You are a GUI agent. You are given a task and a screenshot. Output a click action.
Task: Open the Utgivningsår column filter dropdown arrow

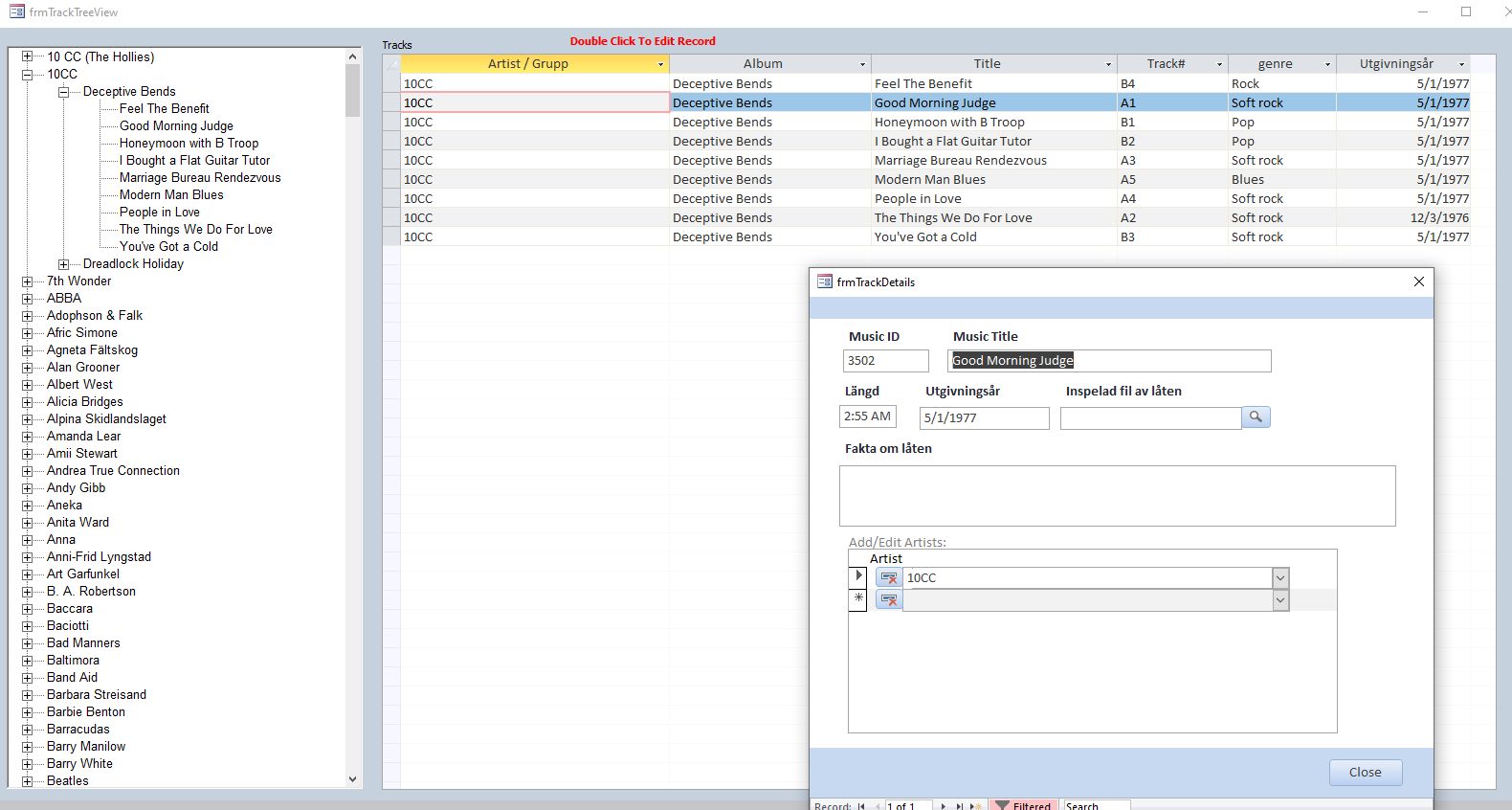tap(1461, 64)
